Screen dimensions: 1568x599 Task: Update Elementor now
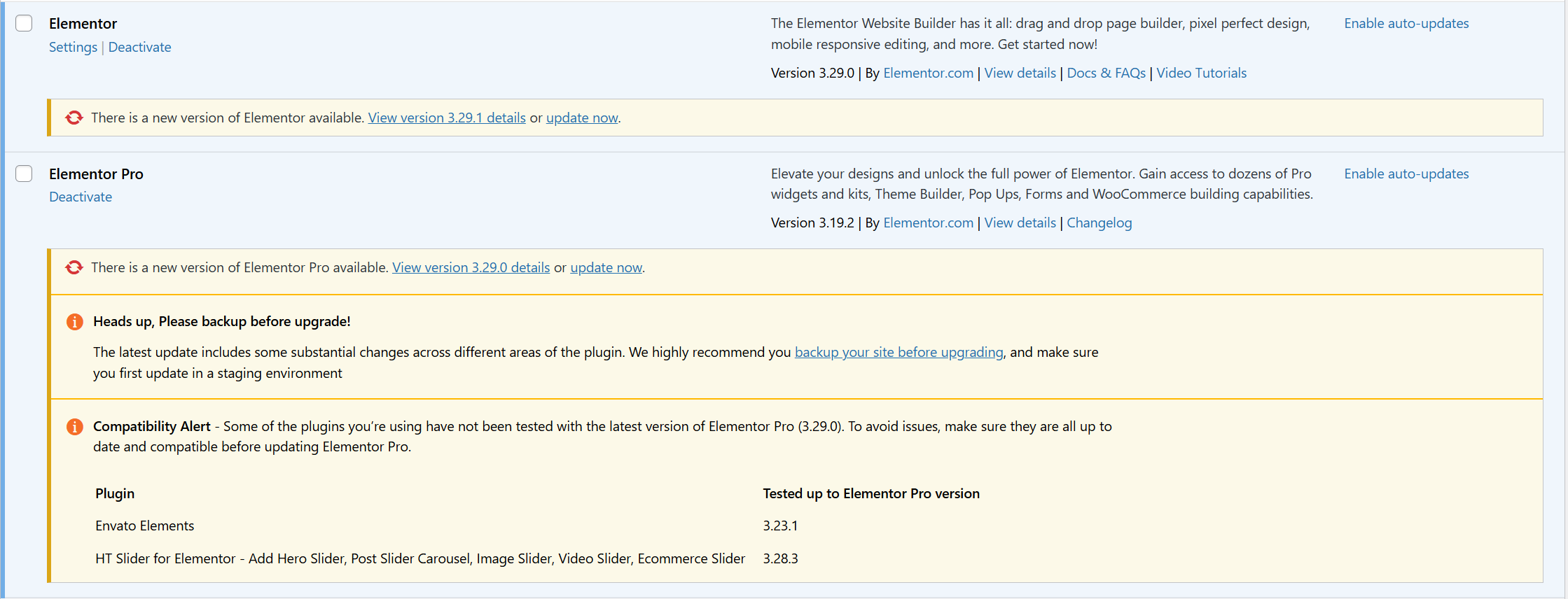582,118
